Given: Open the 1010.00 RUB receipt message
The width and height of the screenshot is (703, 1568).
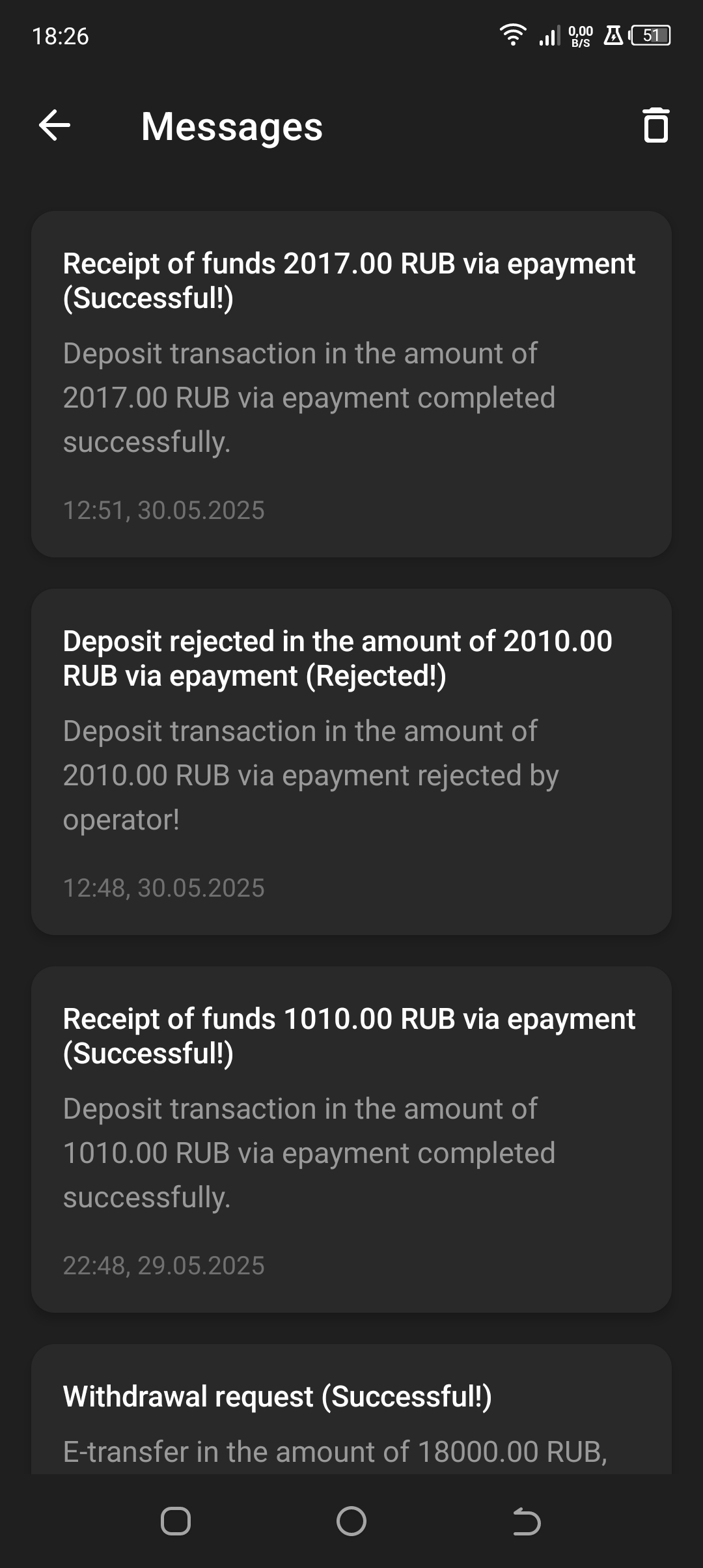Looking at the screenshot, I should [351, 1139].
